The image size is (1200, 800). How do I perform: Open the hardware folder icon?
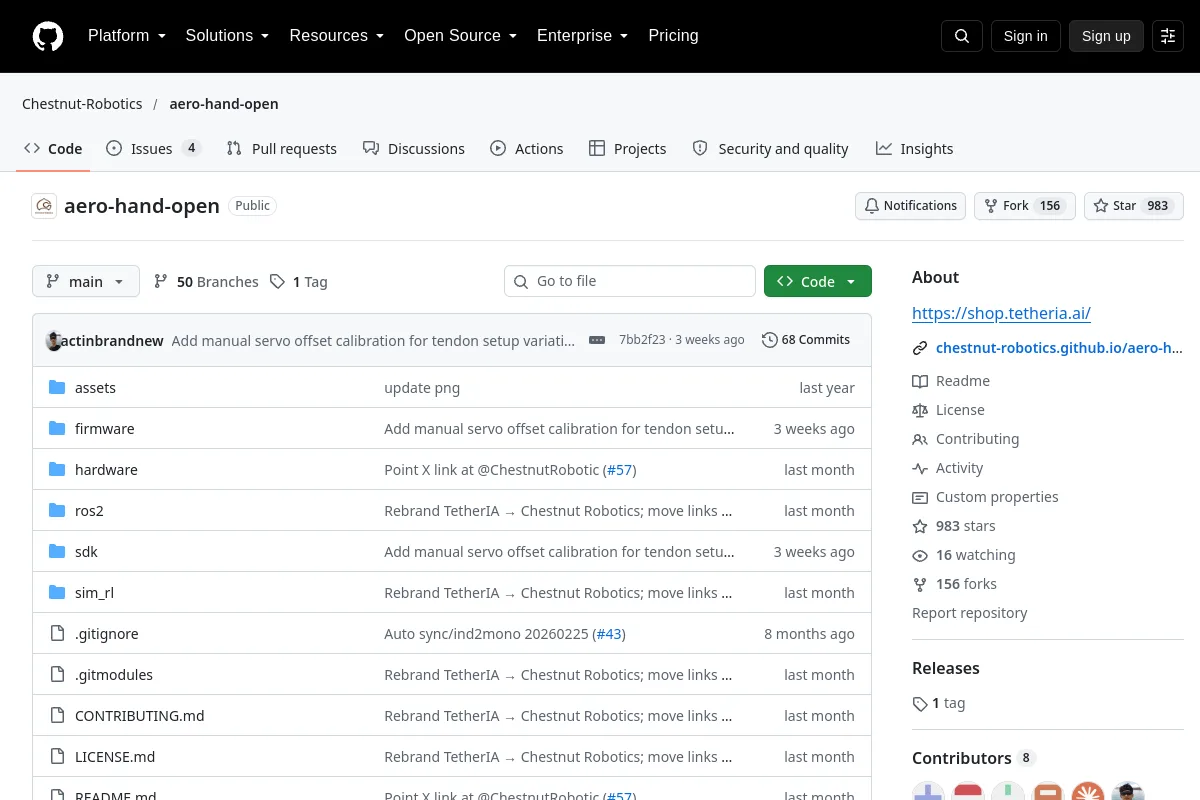coord(57,470)
